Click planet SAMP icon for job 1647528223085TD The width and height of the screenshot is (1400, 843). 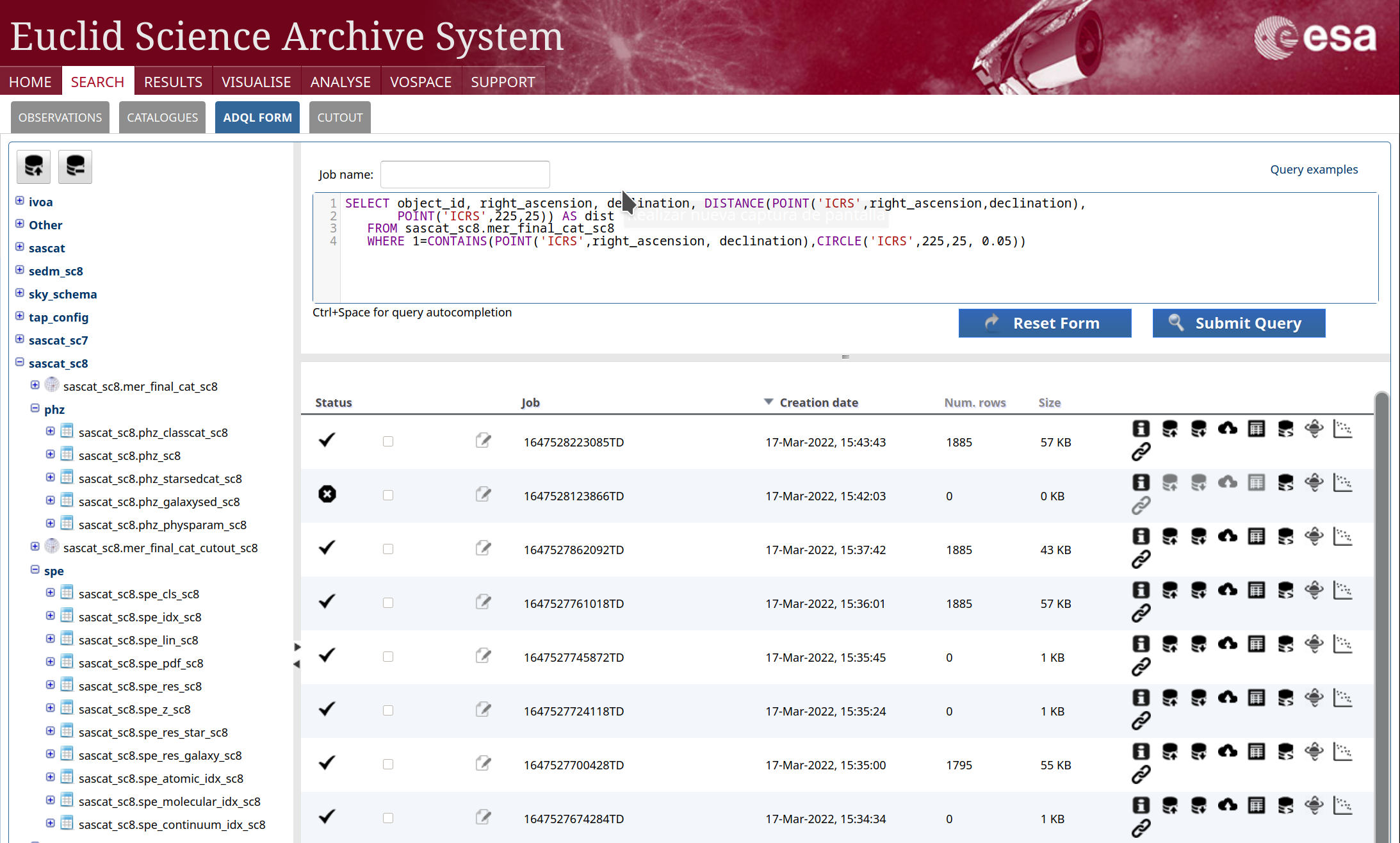pyautogui.click(x=1314, y=429)
